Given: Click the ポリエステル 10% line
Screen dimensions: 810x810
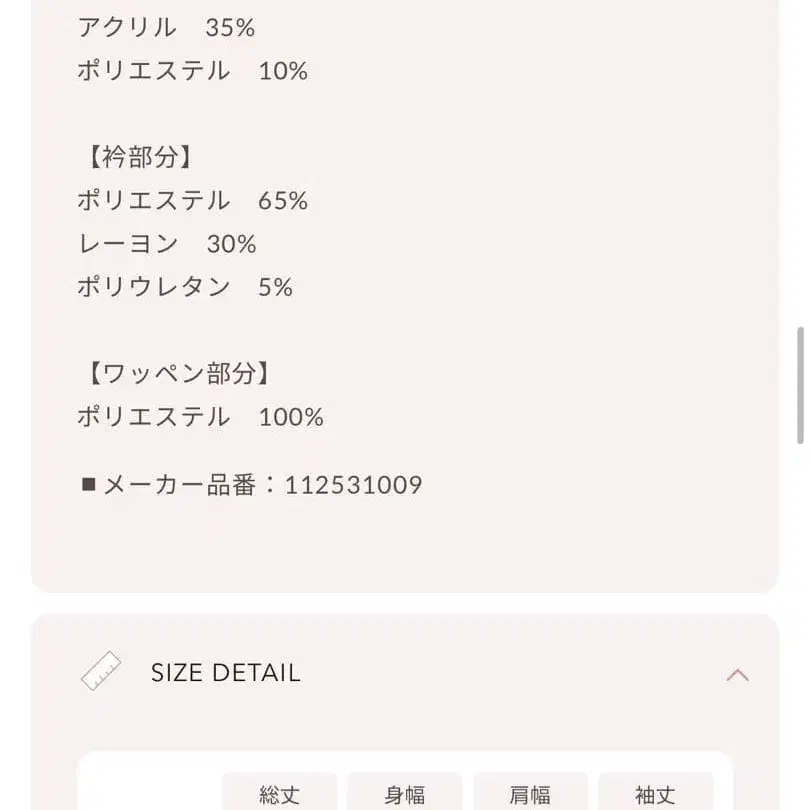Looking at the screenshot, I should point(192,71).
